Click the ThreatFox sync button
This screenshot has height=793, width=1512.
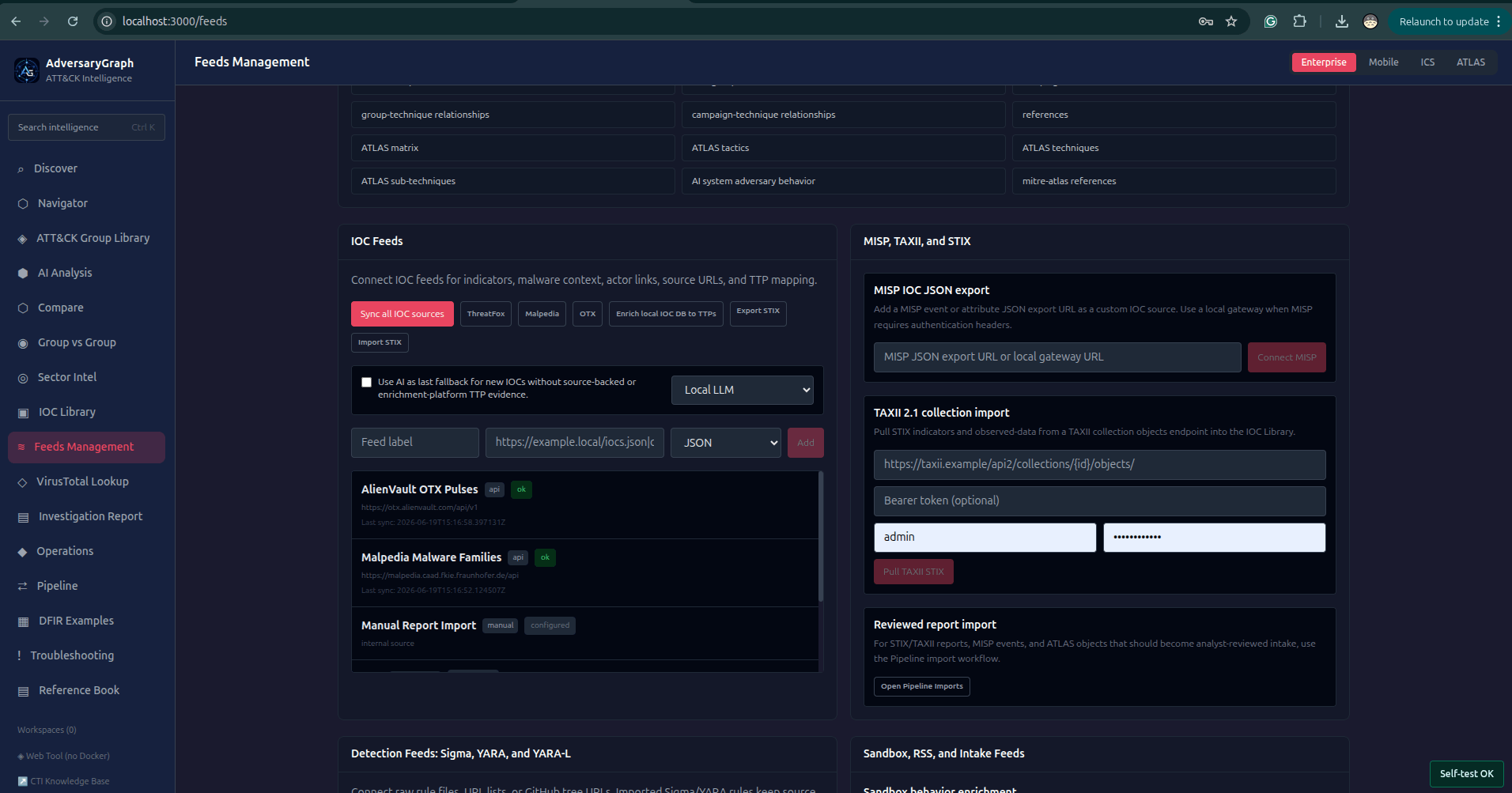tap(486, 314)
